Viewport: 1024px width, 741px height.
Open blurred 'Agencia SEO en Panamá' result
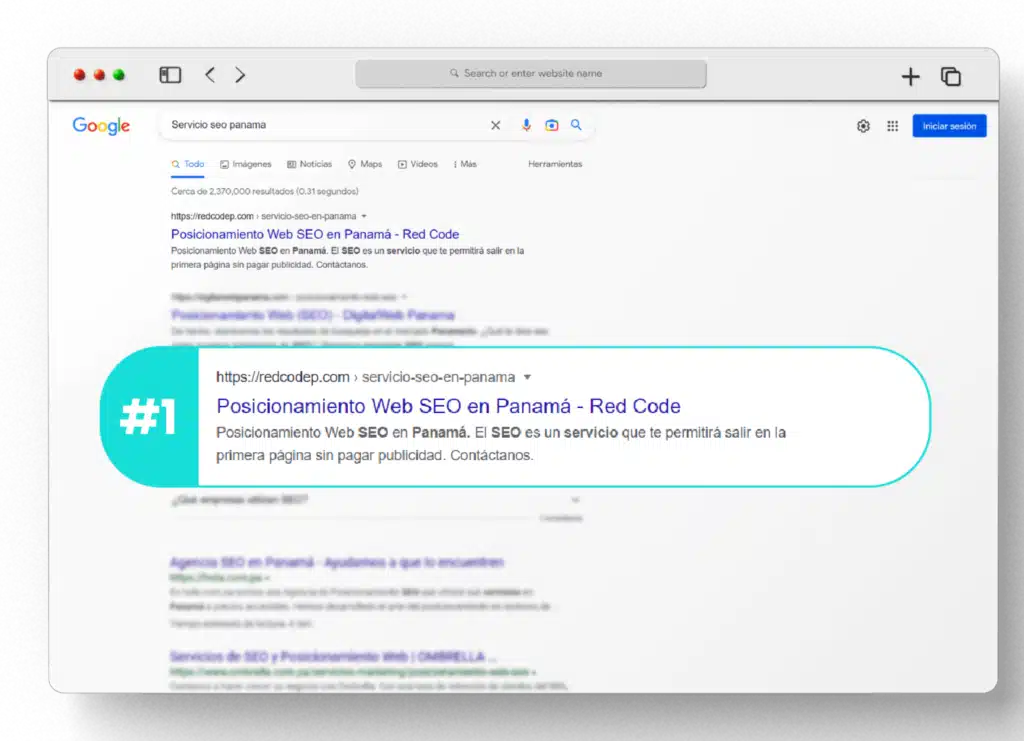pyautogui.click(x=336, y=562)
